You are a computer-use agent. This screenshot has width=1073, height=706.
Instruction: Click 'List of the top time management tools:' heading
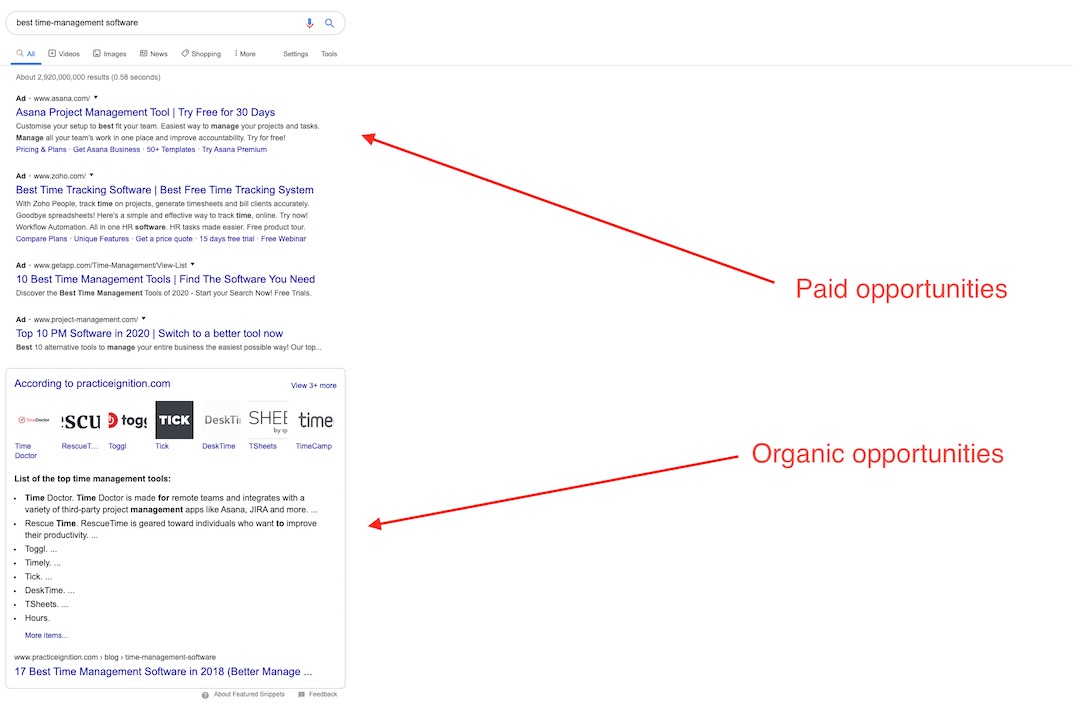pyautogui.click(x=92, y=479)
